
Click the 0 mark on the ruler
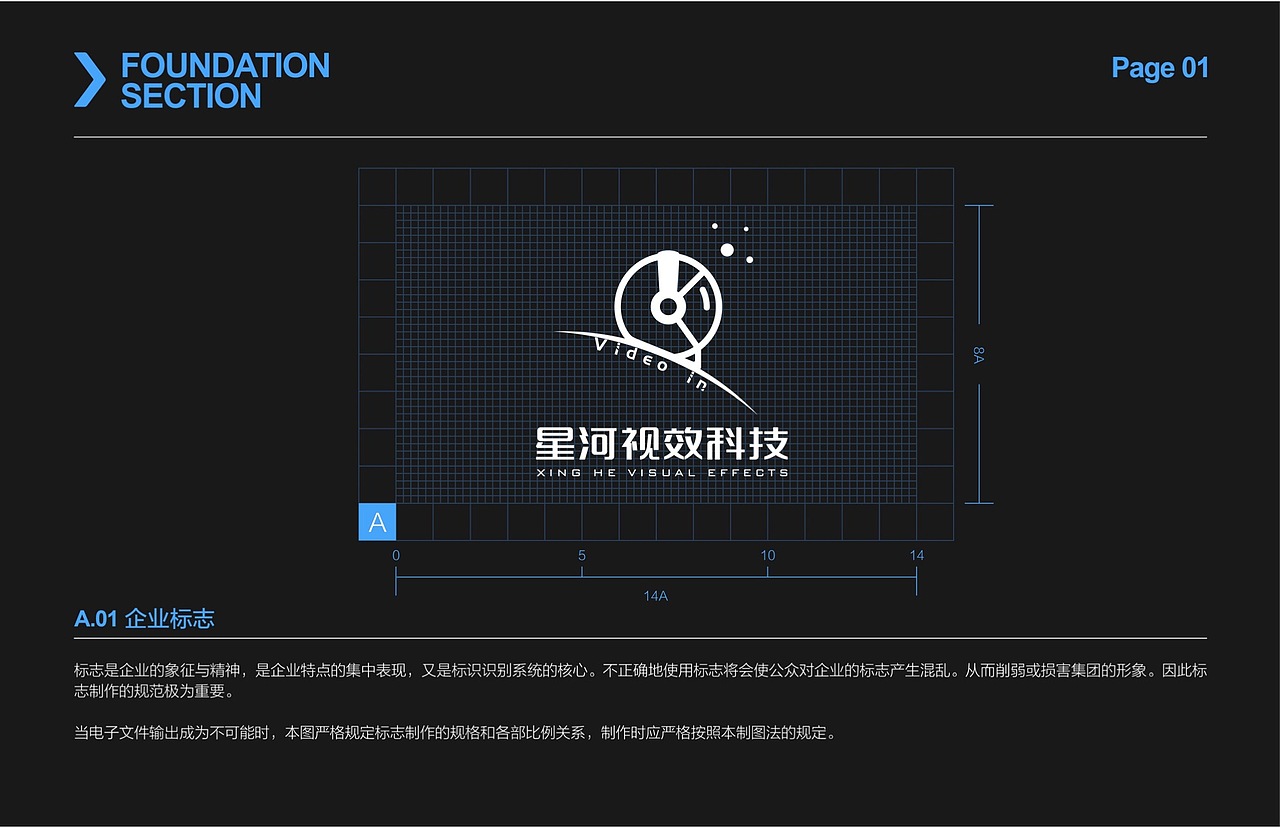pyautogui.click(x=396, y=555)
